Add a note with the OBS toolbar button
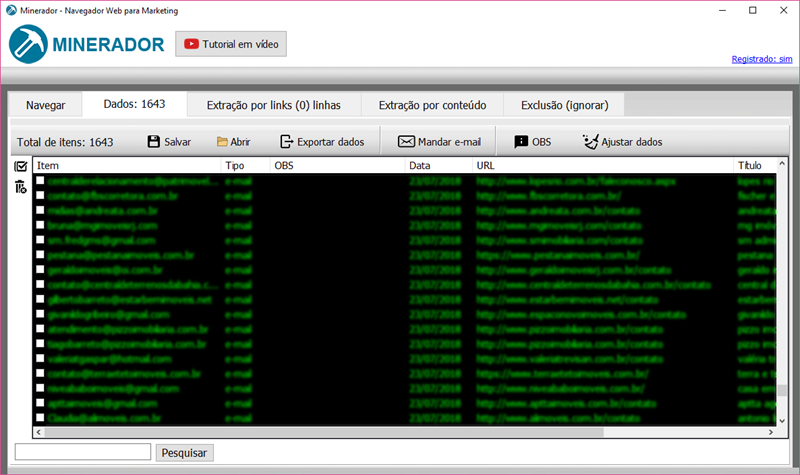This screenshot has height=475, width=800. [533, 142]
